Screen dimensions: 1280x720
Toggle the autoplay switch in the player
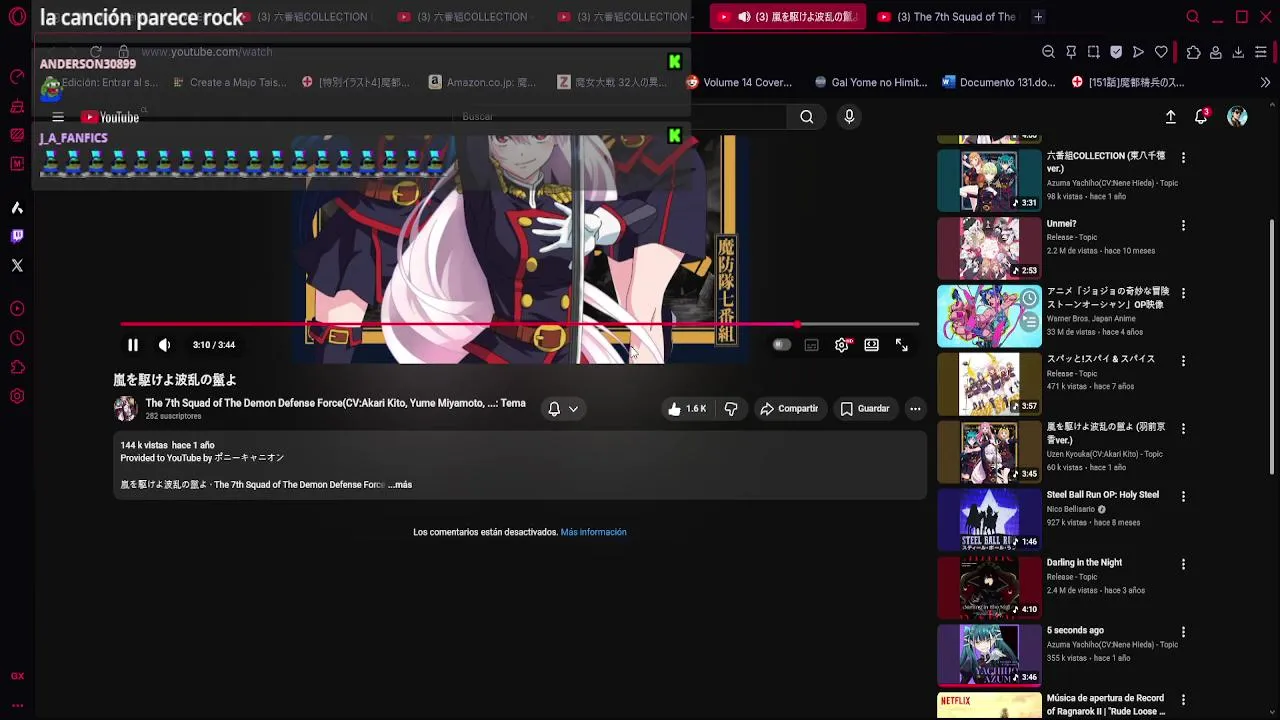coord(781,345)
